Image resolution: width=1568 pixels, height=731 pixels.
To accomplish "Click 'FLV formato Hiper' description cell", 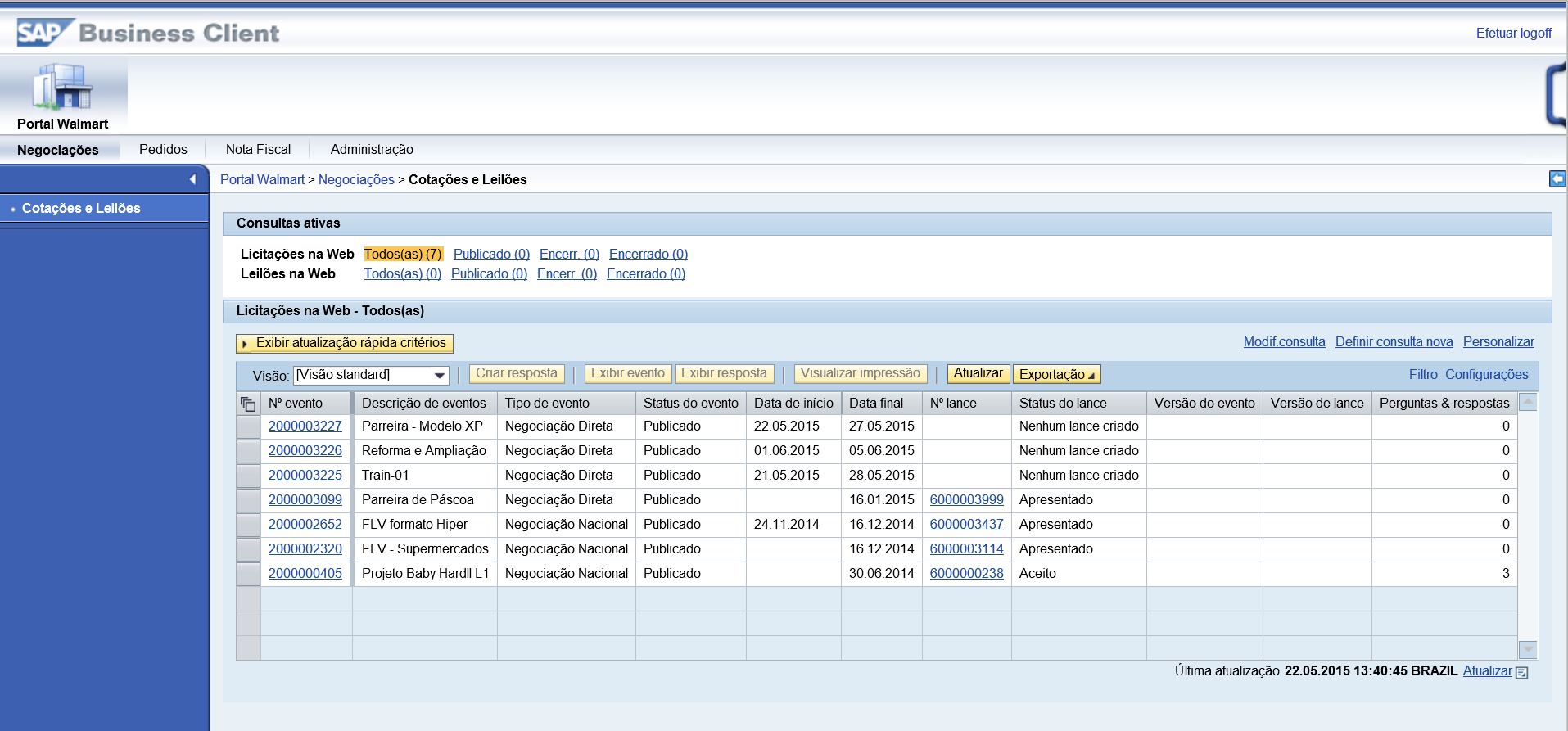I will coord(425,524).
